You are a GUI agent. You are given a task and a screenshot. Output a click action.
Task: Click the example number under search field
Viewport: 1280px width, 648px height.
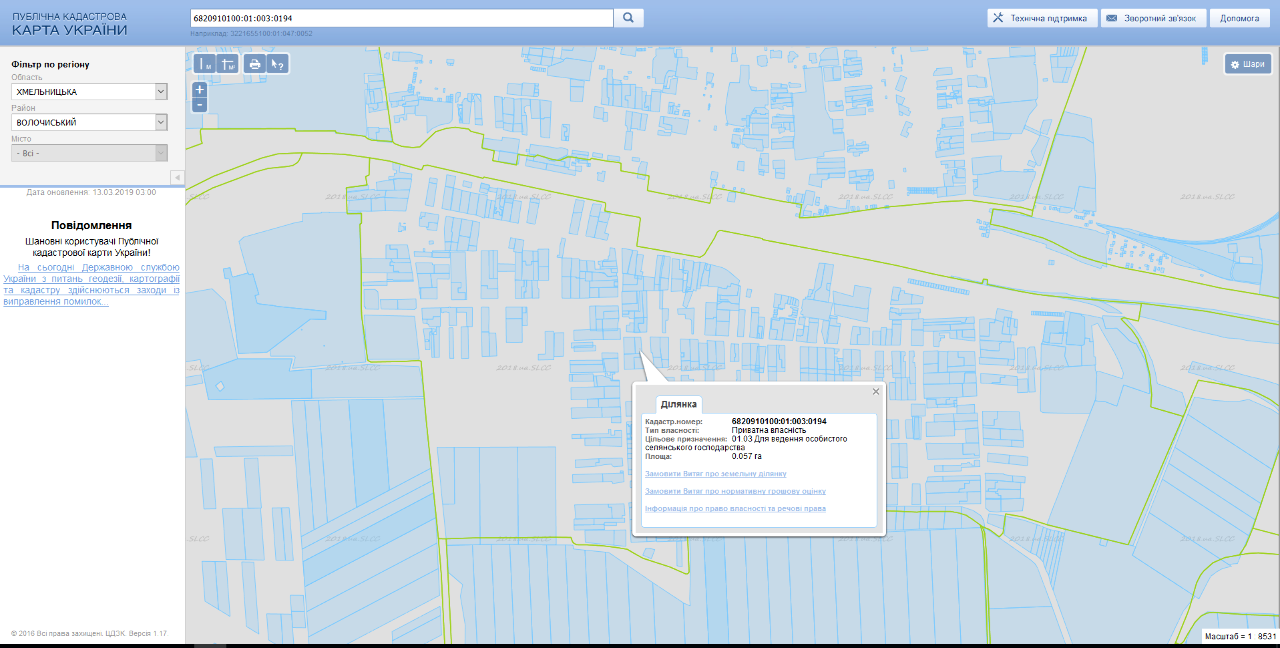tap(251, 34)
